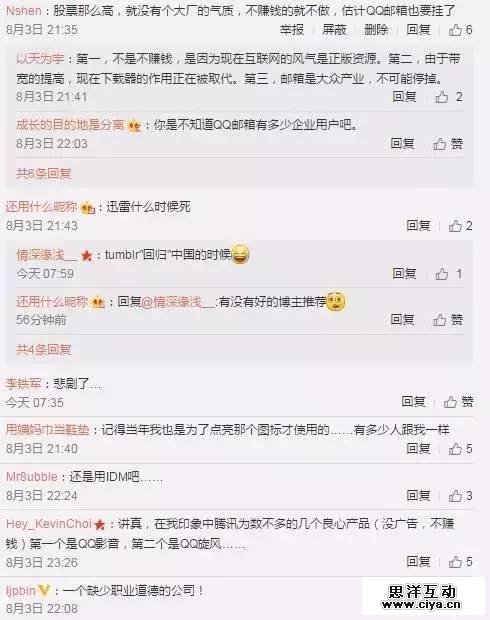Click thumbs-up on 成长的目的地是分离's reply

pyautogui.click(x=448, y=144)
